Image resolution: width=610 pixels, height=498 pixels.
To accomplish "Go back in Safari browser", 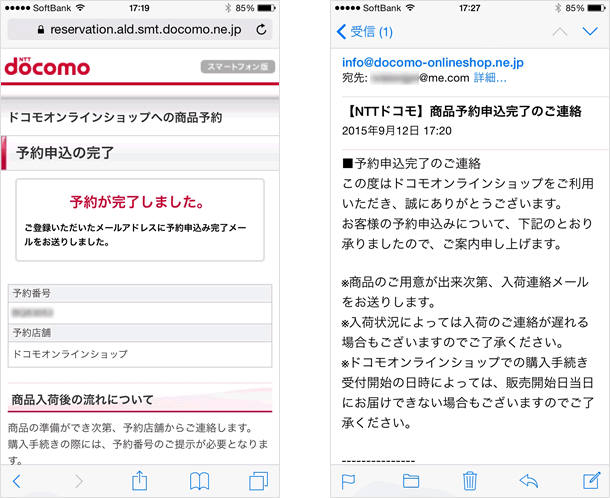I will click(16, 481).
